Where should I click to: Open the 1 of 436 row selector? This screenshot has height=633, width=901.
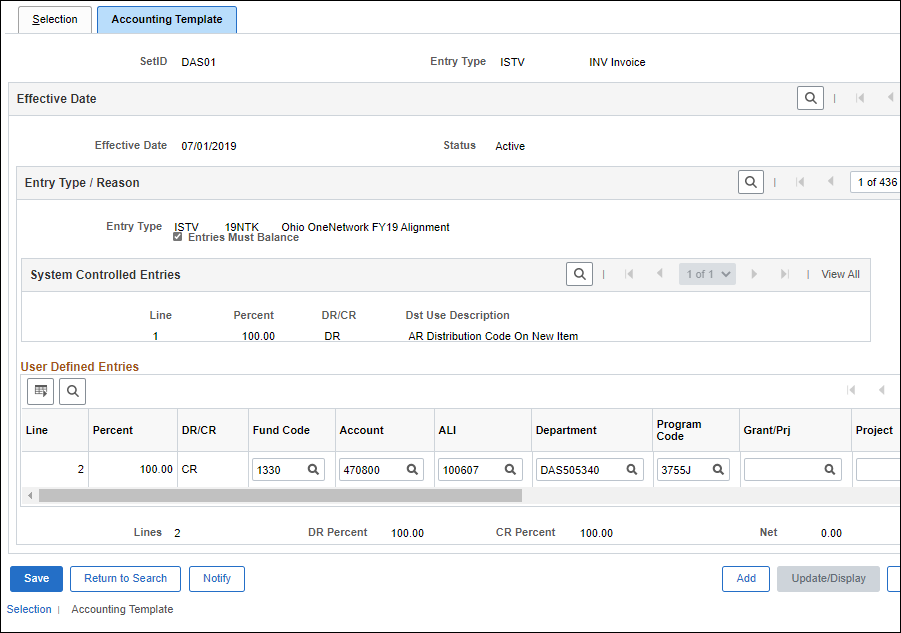(x=876, y=182)
